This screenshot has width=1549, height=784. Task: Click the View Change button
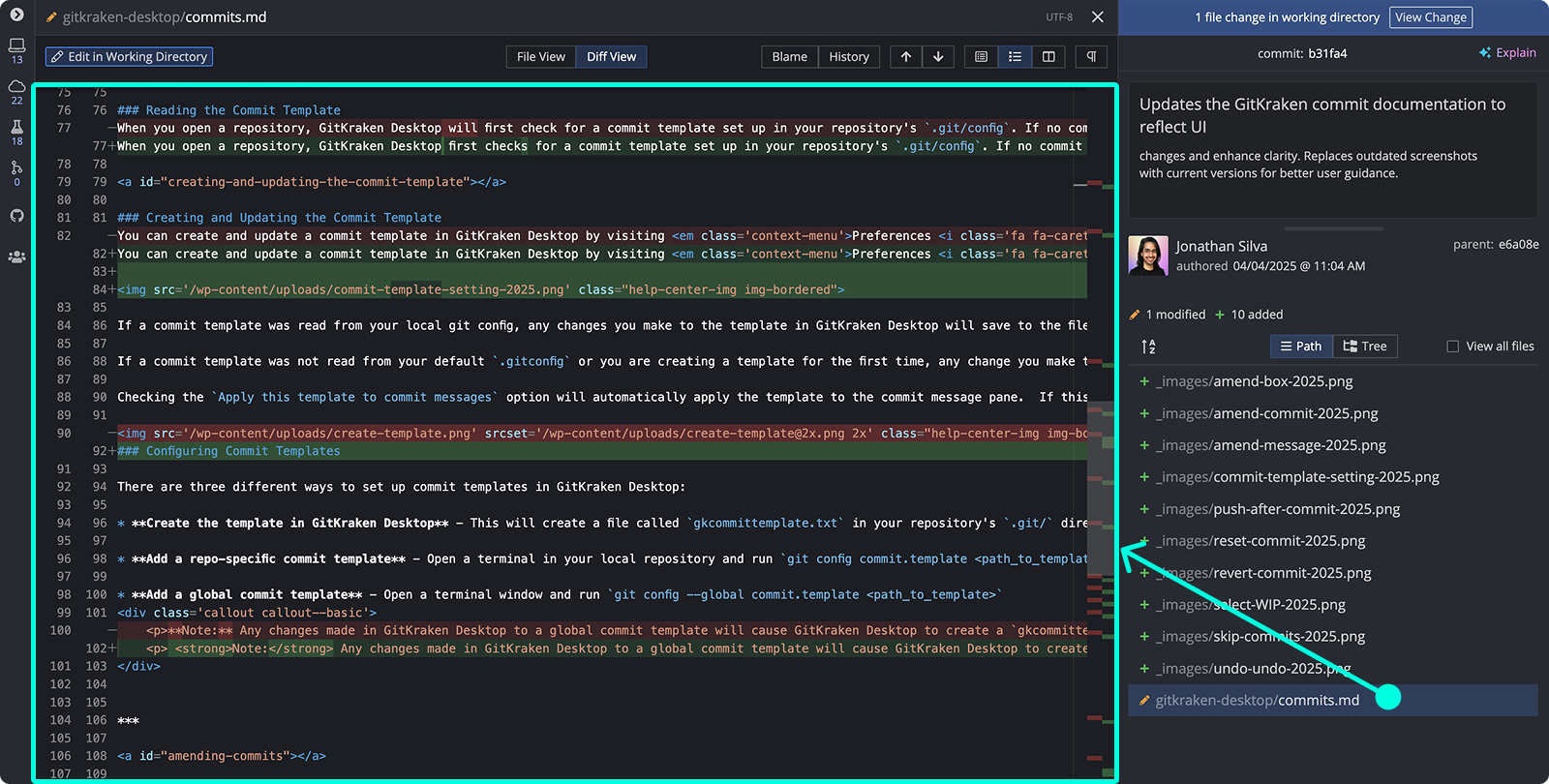[1430, 17]
